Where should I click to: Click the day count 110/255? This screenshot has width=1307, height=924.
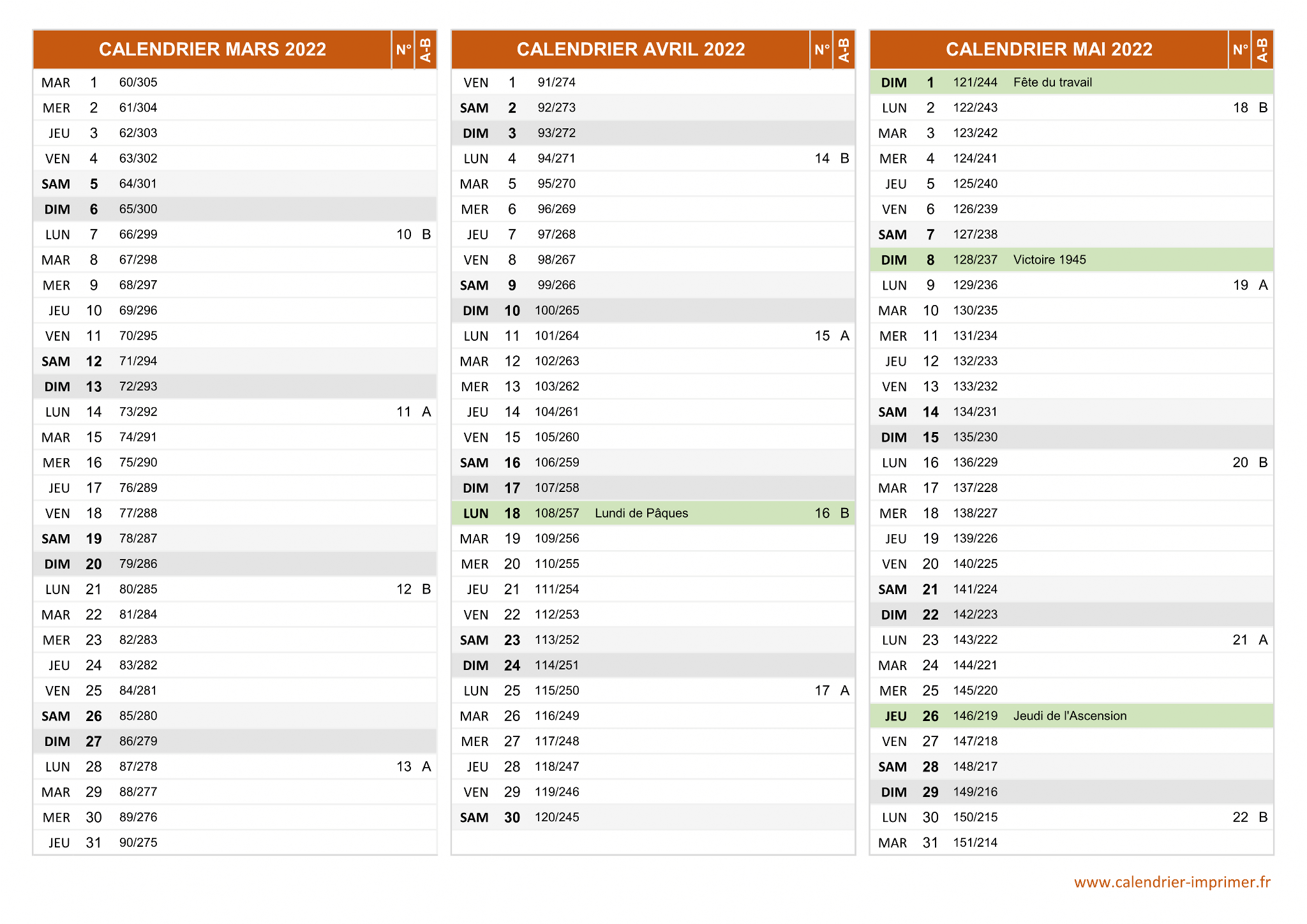[x=556, y=564]
